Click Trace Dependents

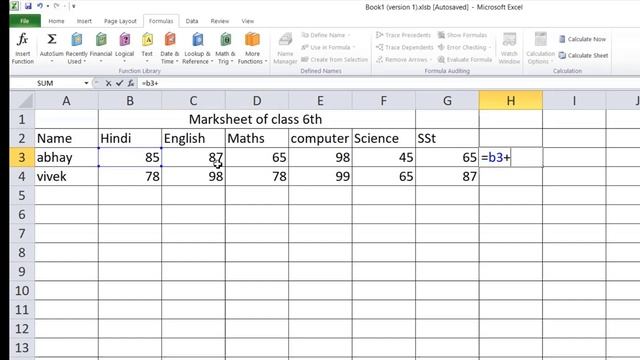(x=404, y=47)
